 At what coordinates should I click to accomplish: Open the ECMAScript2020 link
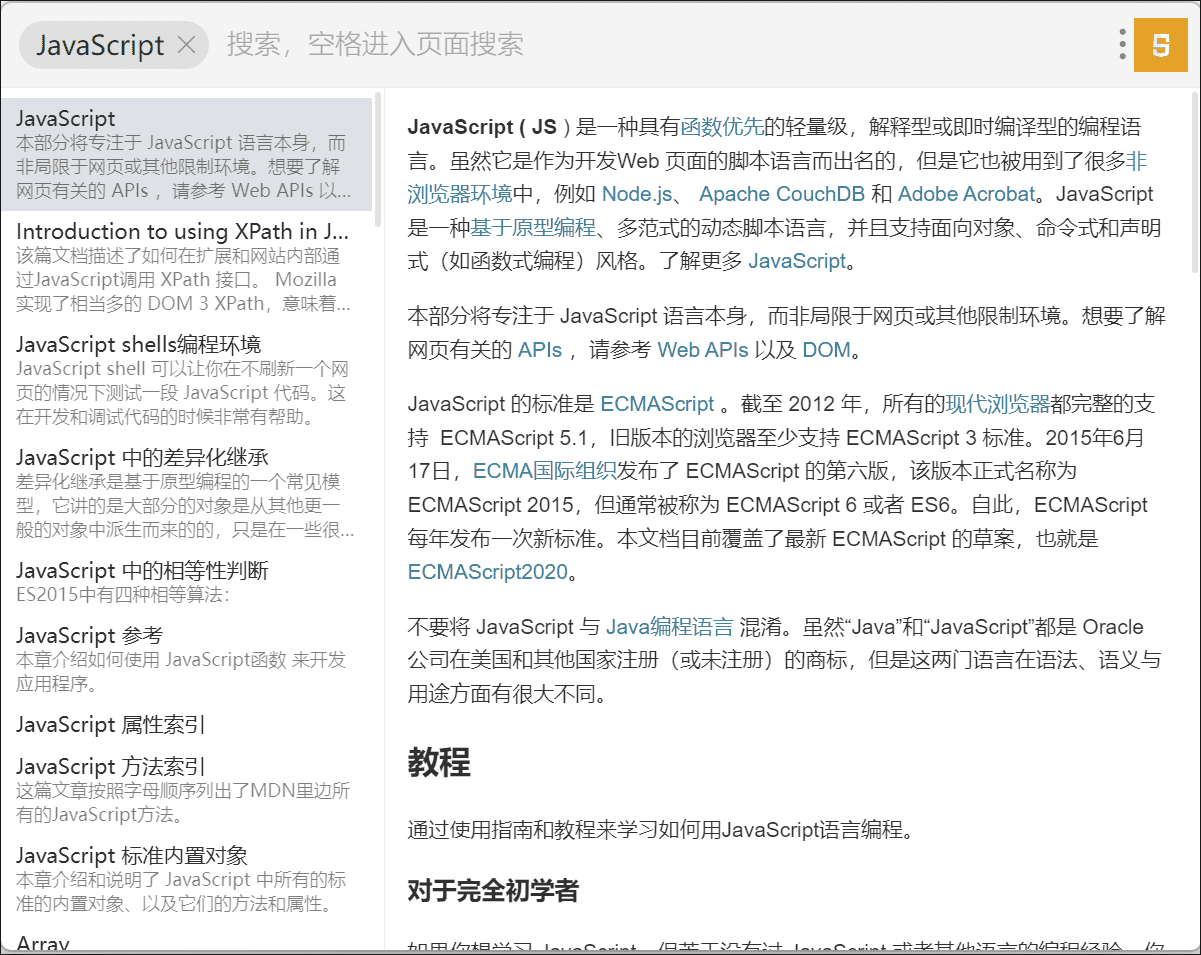point(487,572)
